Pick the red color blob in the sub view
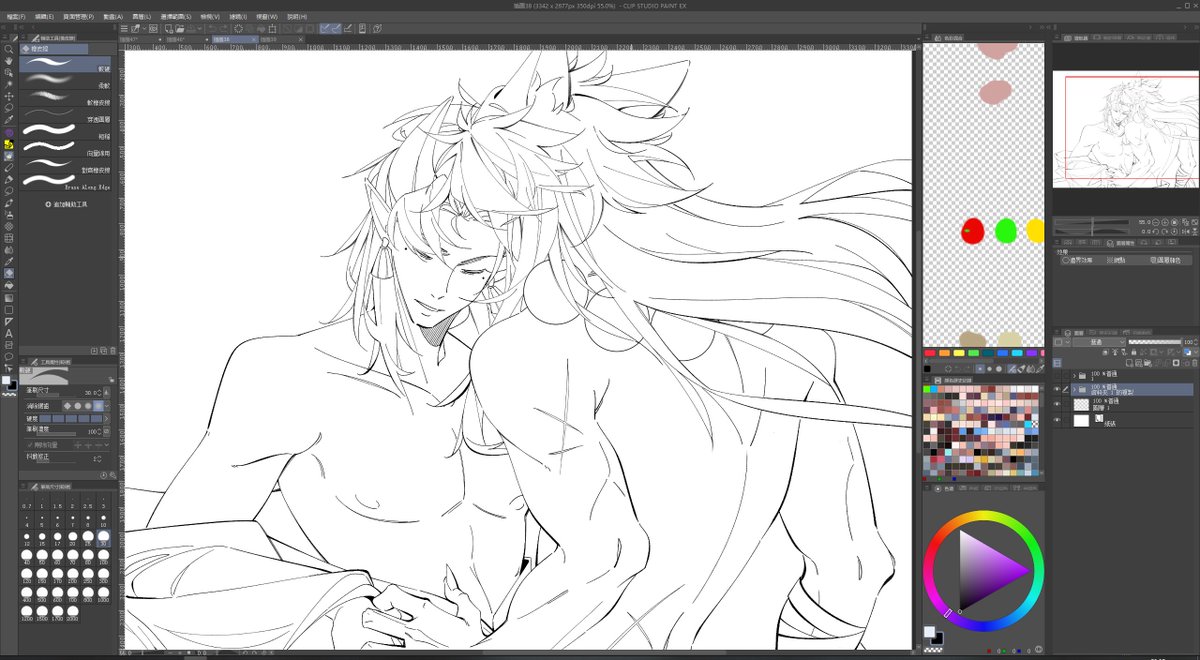The image size is (1200, 660). point(973,232)
